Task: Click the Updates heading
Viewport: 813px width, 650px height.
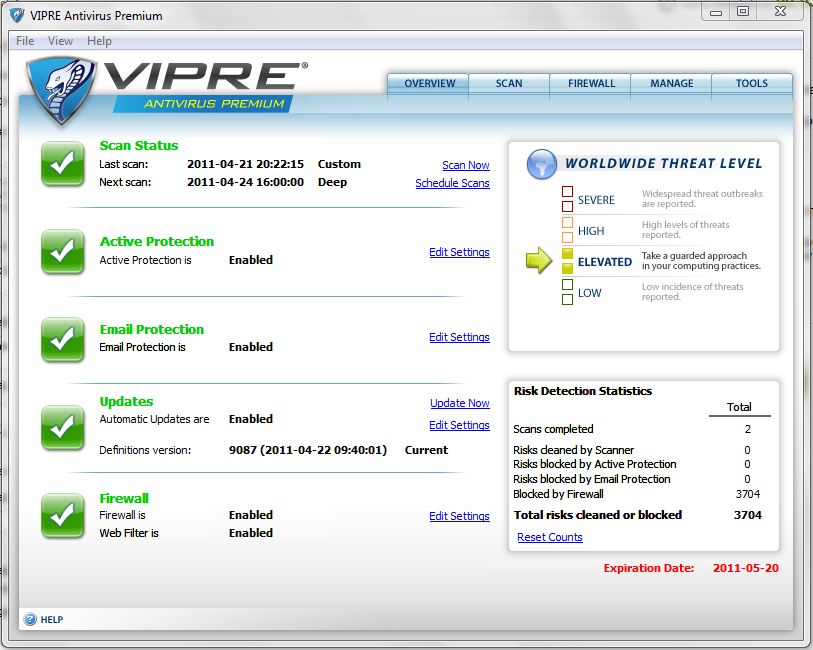Action: (126, 402)
